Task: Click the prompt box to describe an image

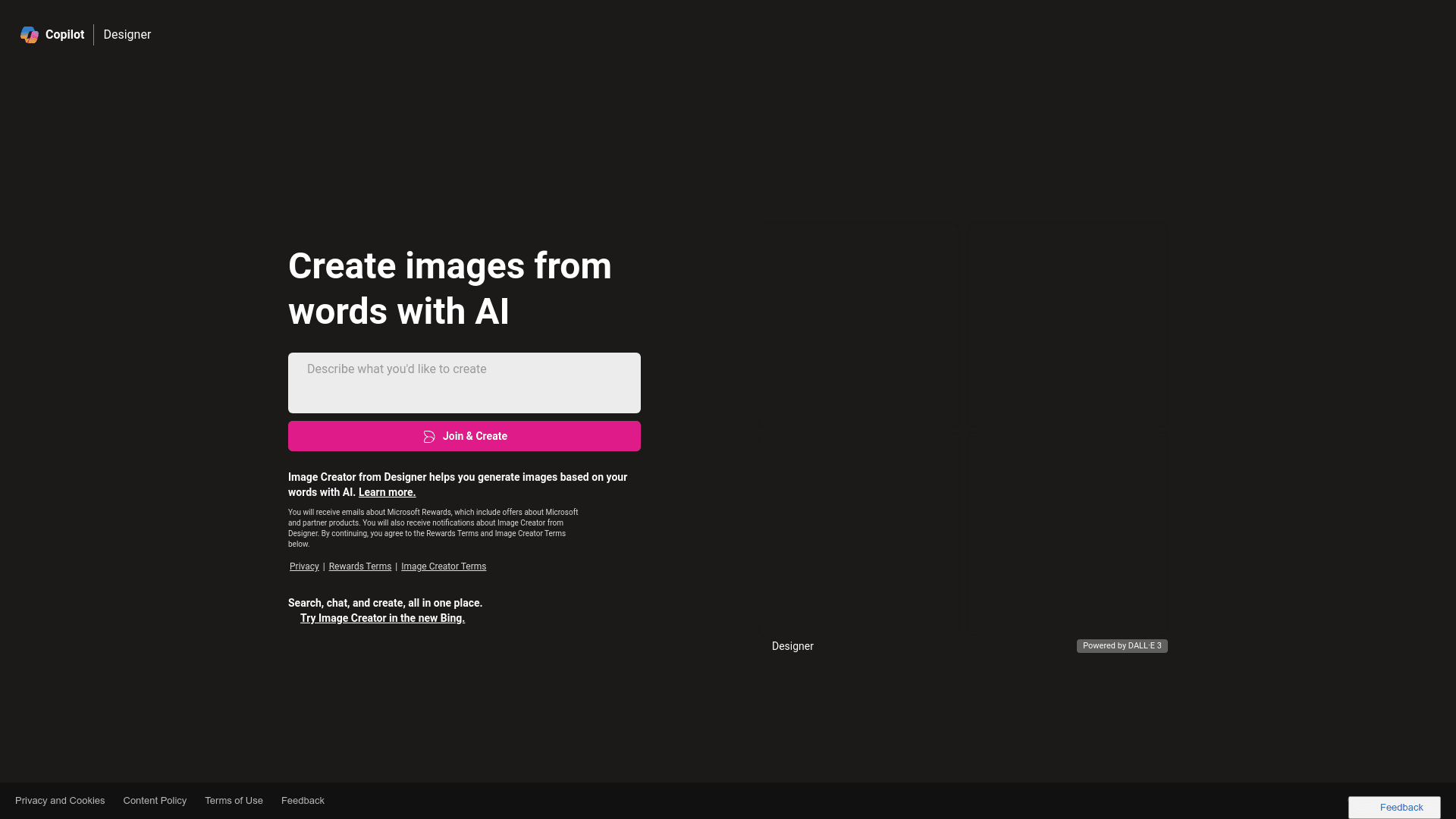Action: (x=463, y=382)
